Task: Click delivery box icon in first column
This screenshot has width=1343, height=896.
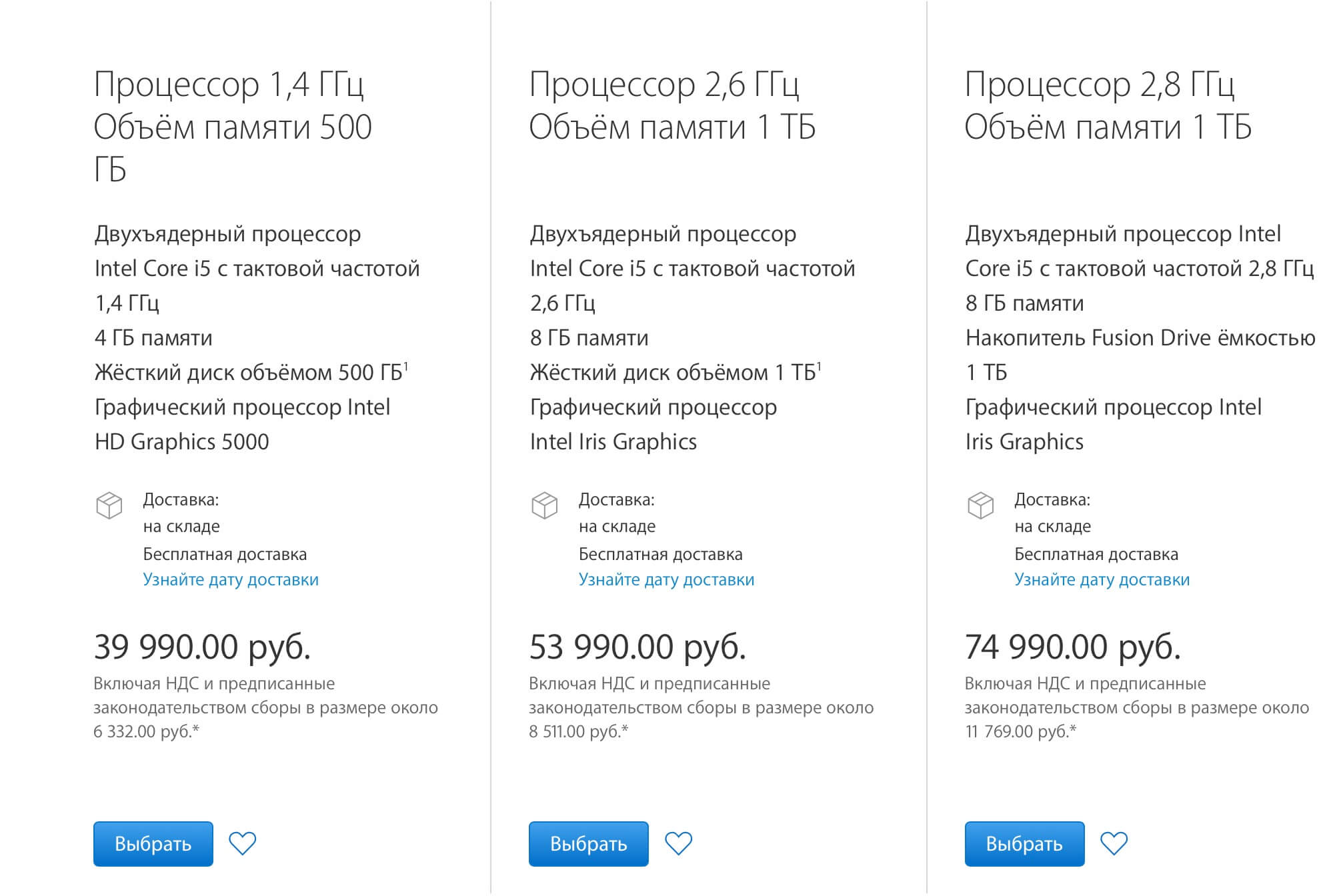Action: click(x=109, y=505)
